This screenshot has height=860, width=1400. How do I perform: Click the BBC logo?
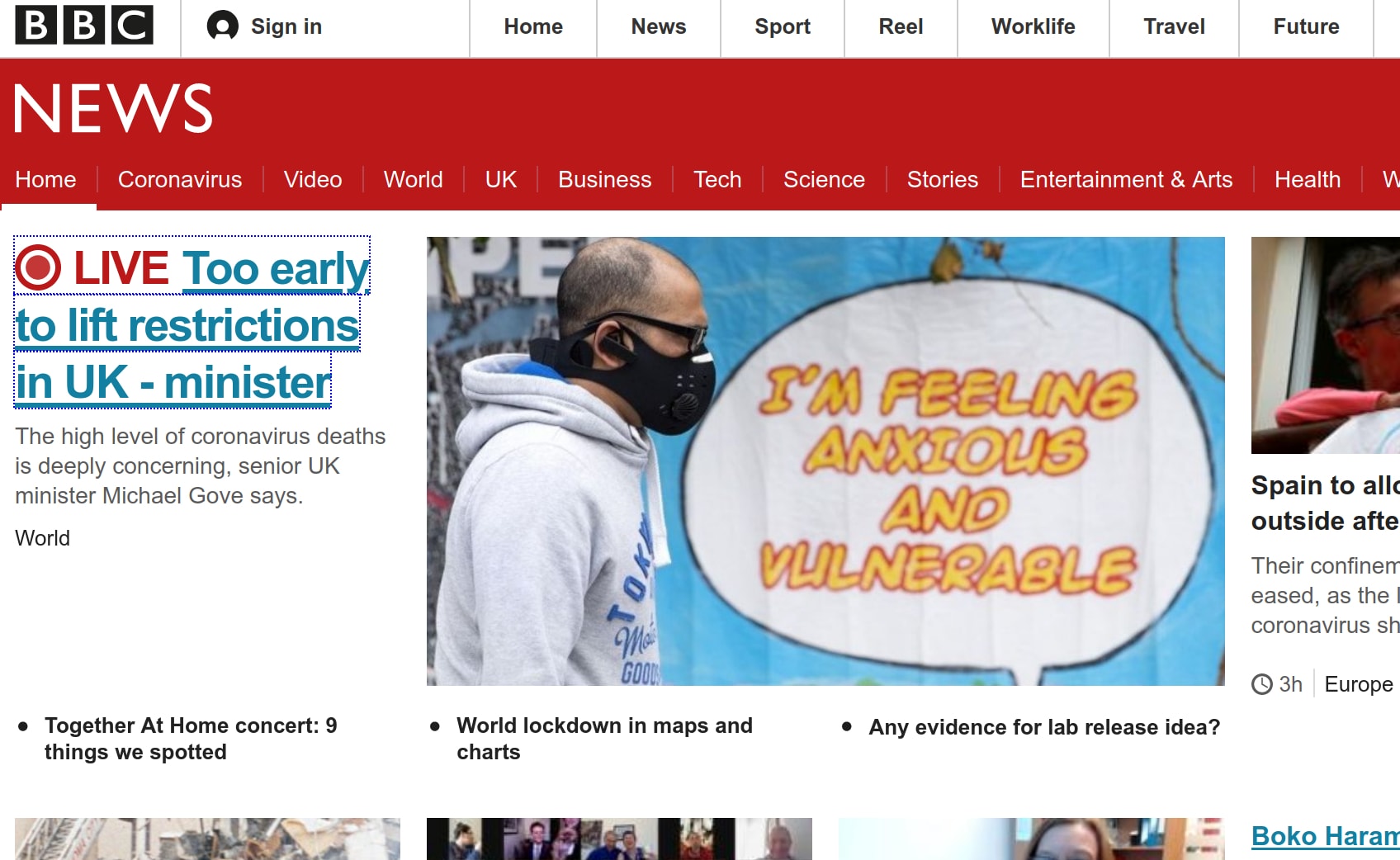[84, 25]
